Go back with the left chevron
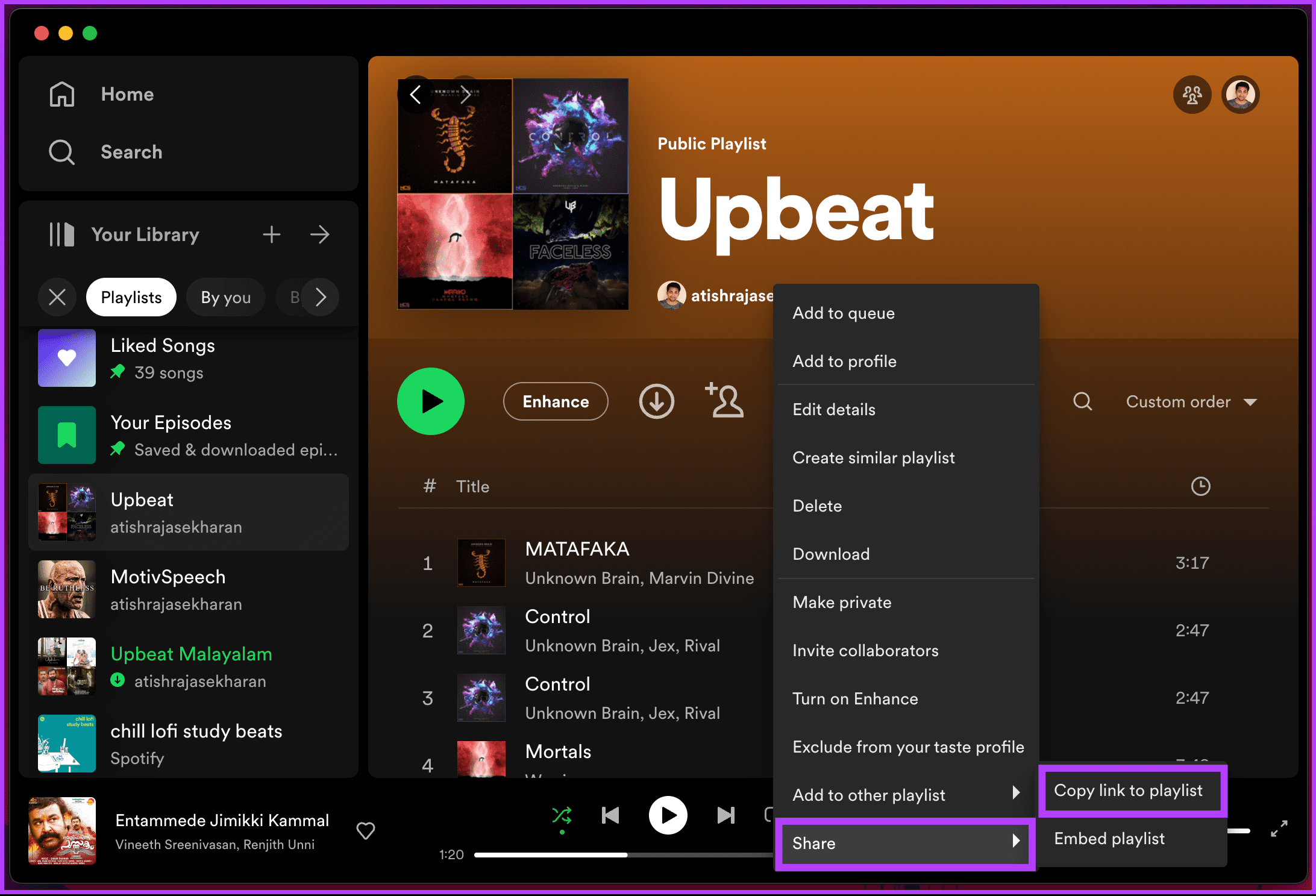The width and height of the screenshot is (1316, 896). 415,95
